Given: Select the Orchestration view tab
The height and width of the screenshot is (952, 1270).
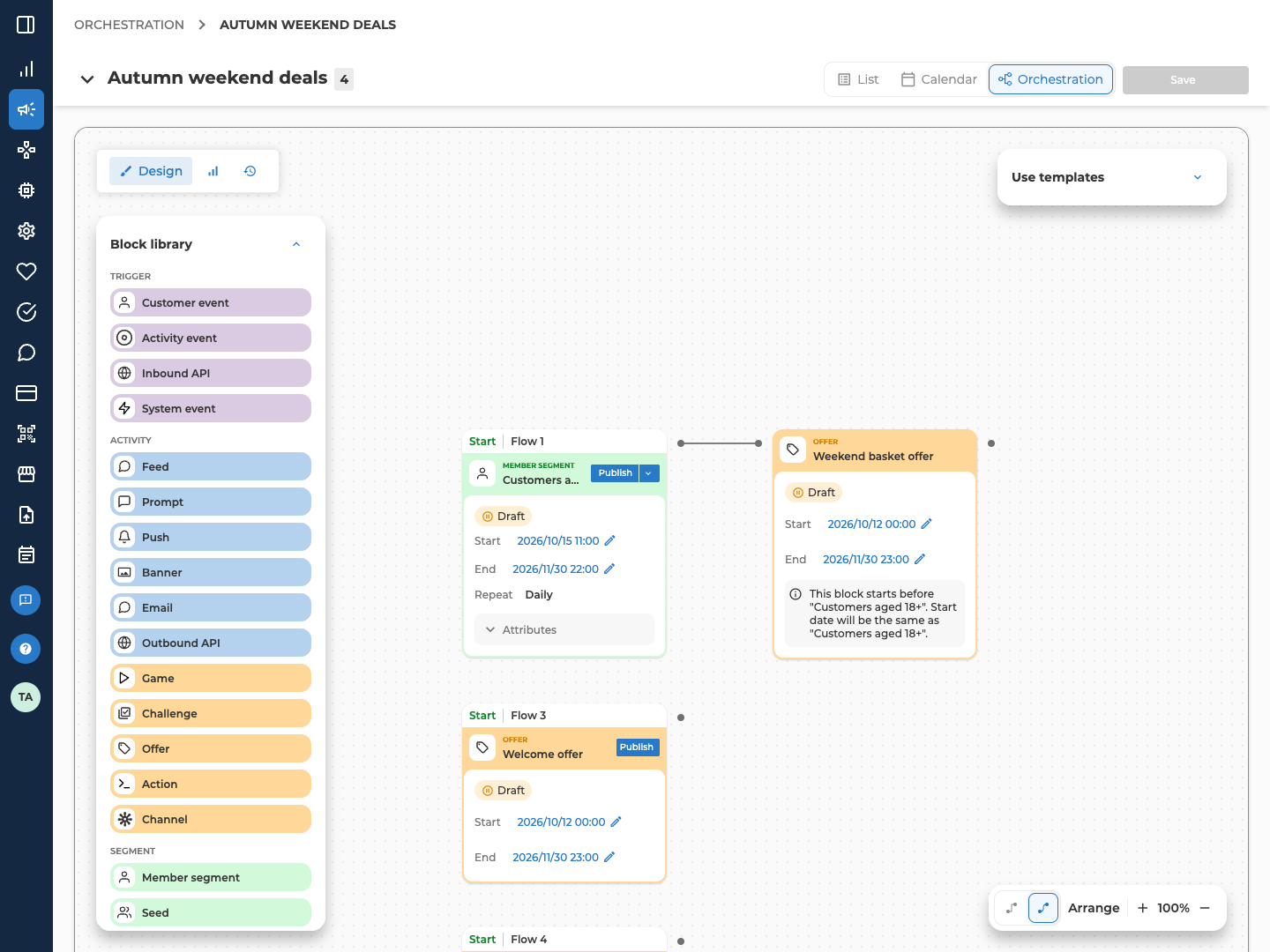Looking at the screenshot, I should pyautogui.click(x=1050, y=79).
